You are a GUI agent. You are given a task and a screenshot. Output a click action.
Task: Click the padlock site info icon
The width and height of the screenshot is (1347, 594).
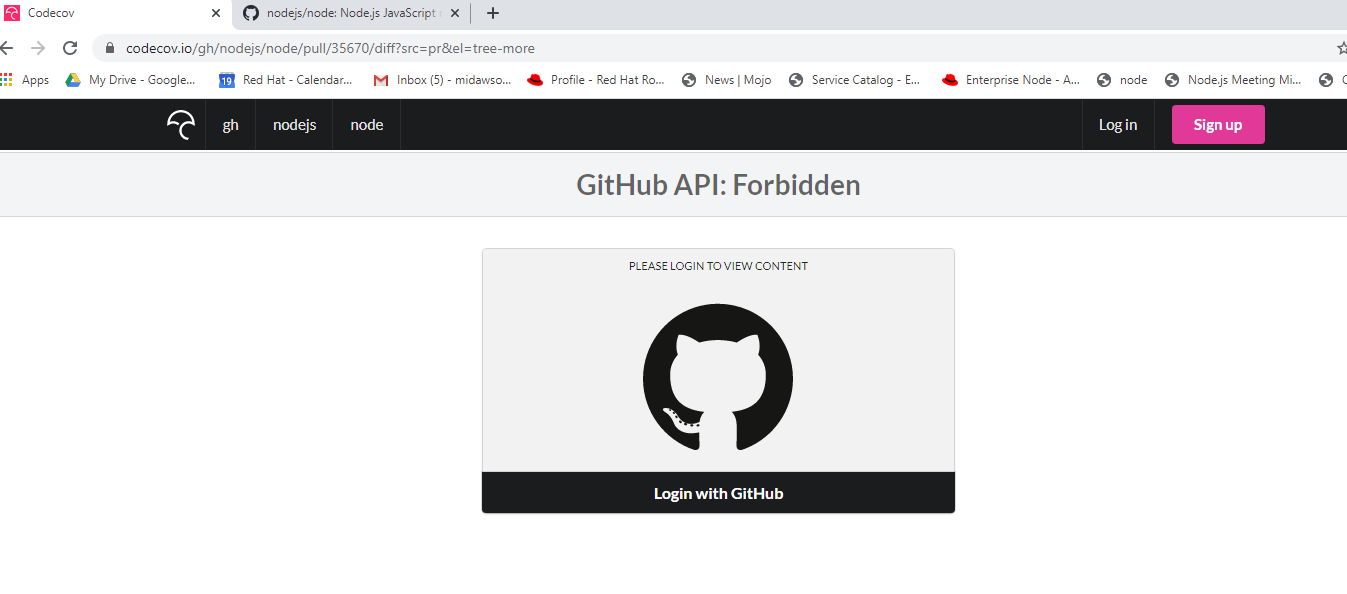point(110,48)
